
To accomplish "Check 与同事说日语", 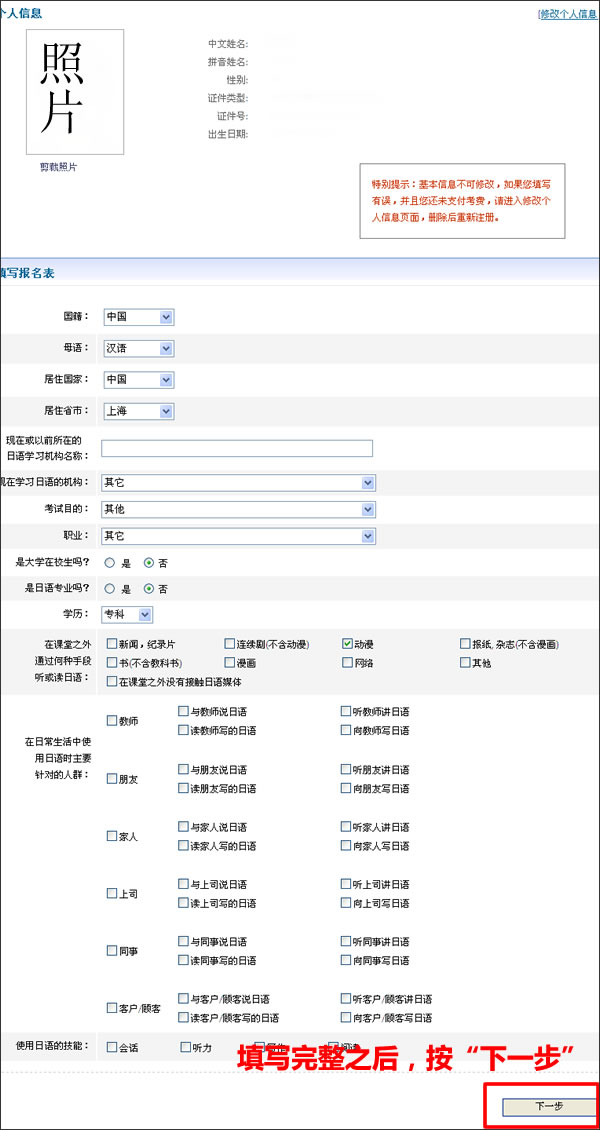I will point(183,941).
